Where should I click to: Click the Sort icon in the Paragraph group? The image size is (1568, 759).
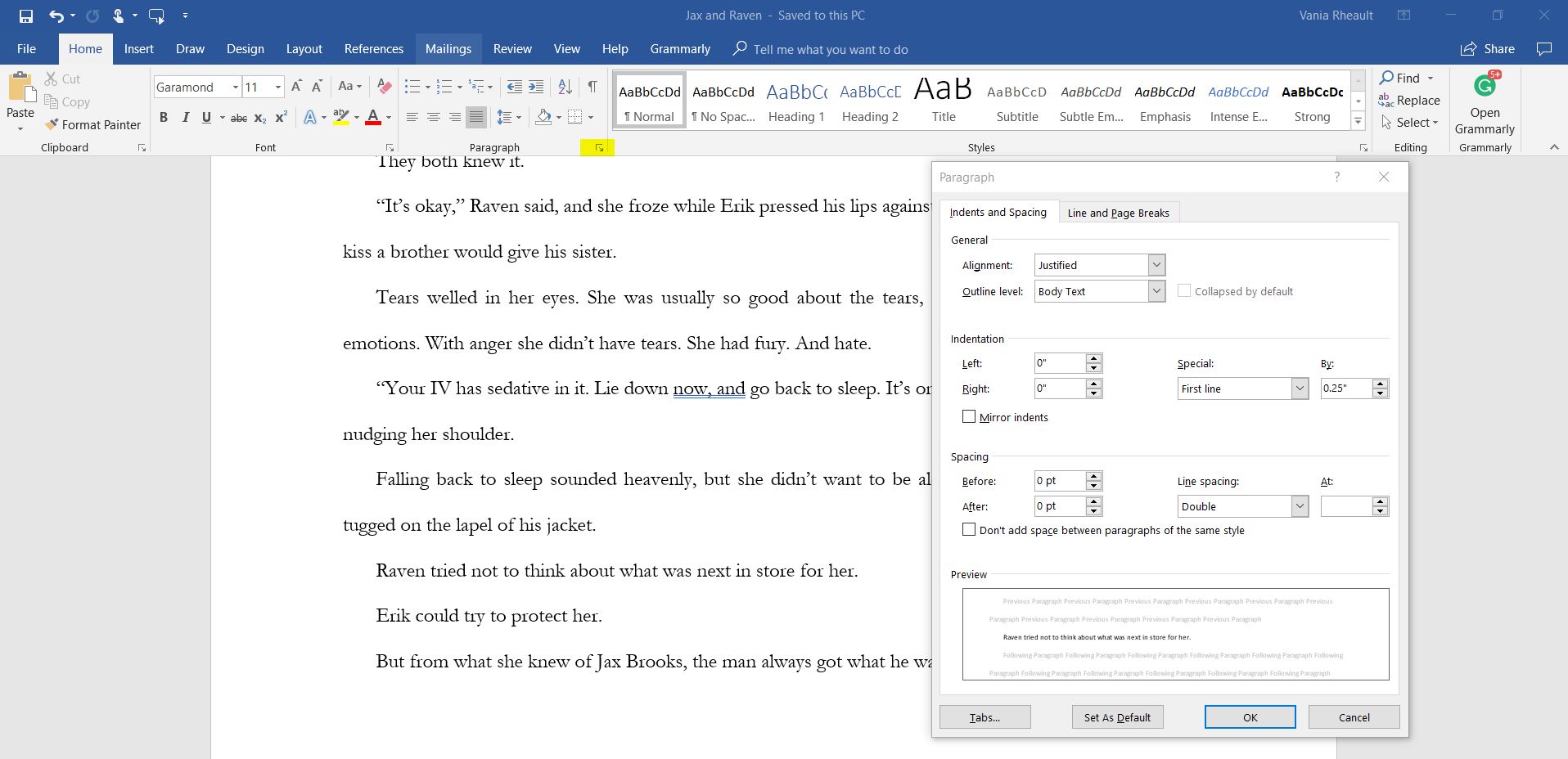click(x=565, y=87)
